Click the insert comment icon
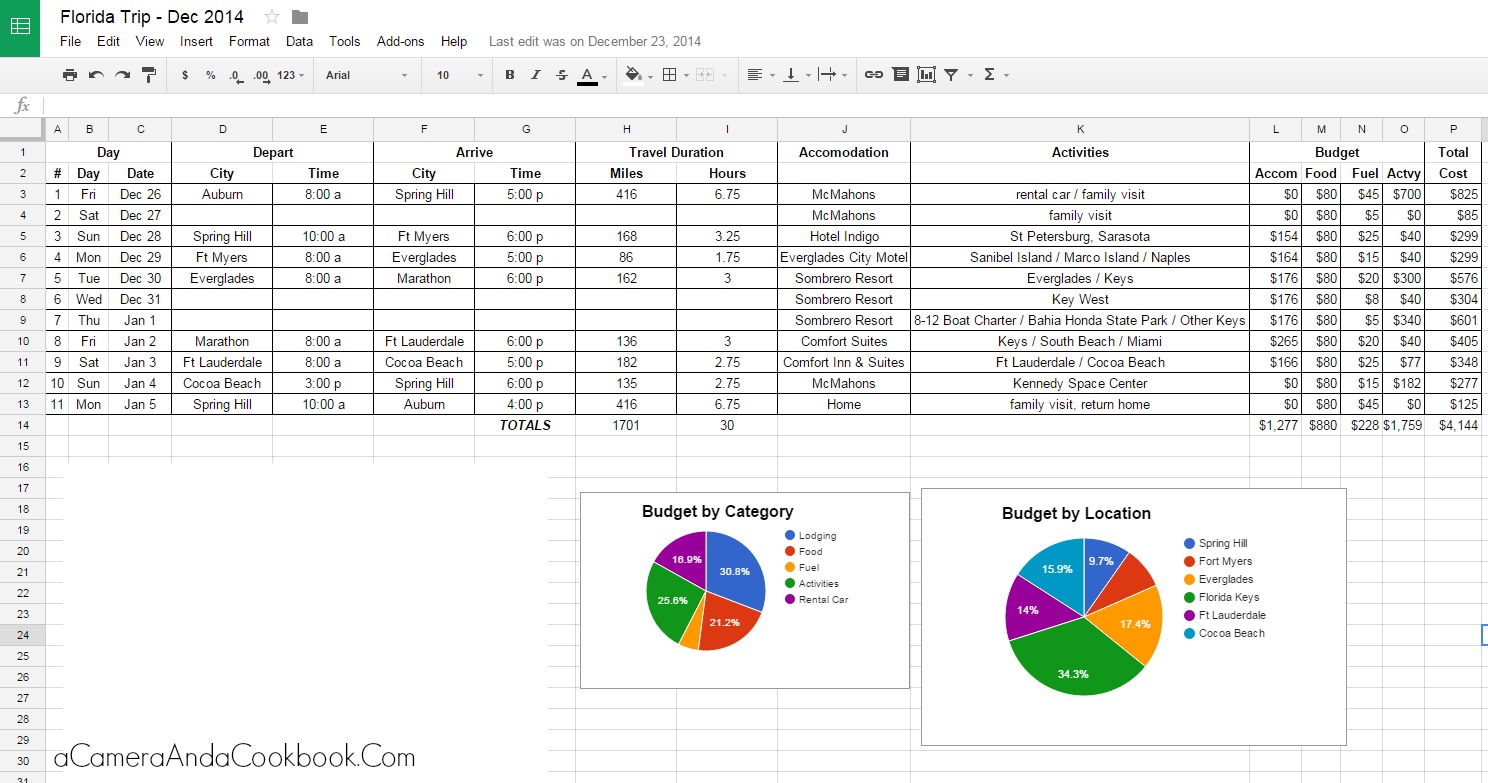Viewport: 1488px width, 783px height. click(900, 75)
